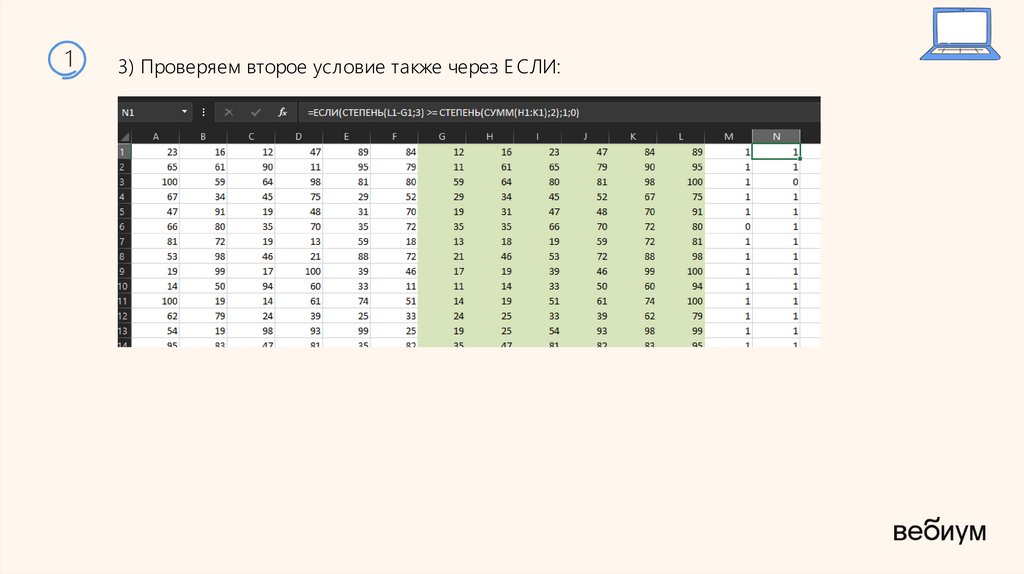The image size is (1024, 574).
Task: Click cell A11 with value 100
Action: [155, 301]
